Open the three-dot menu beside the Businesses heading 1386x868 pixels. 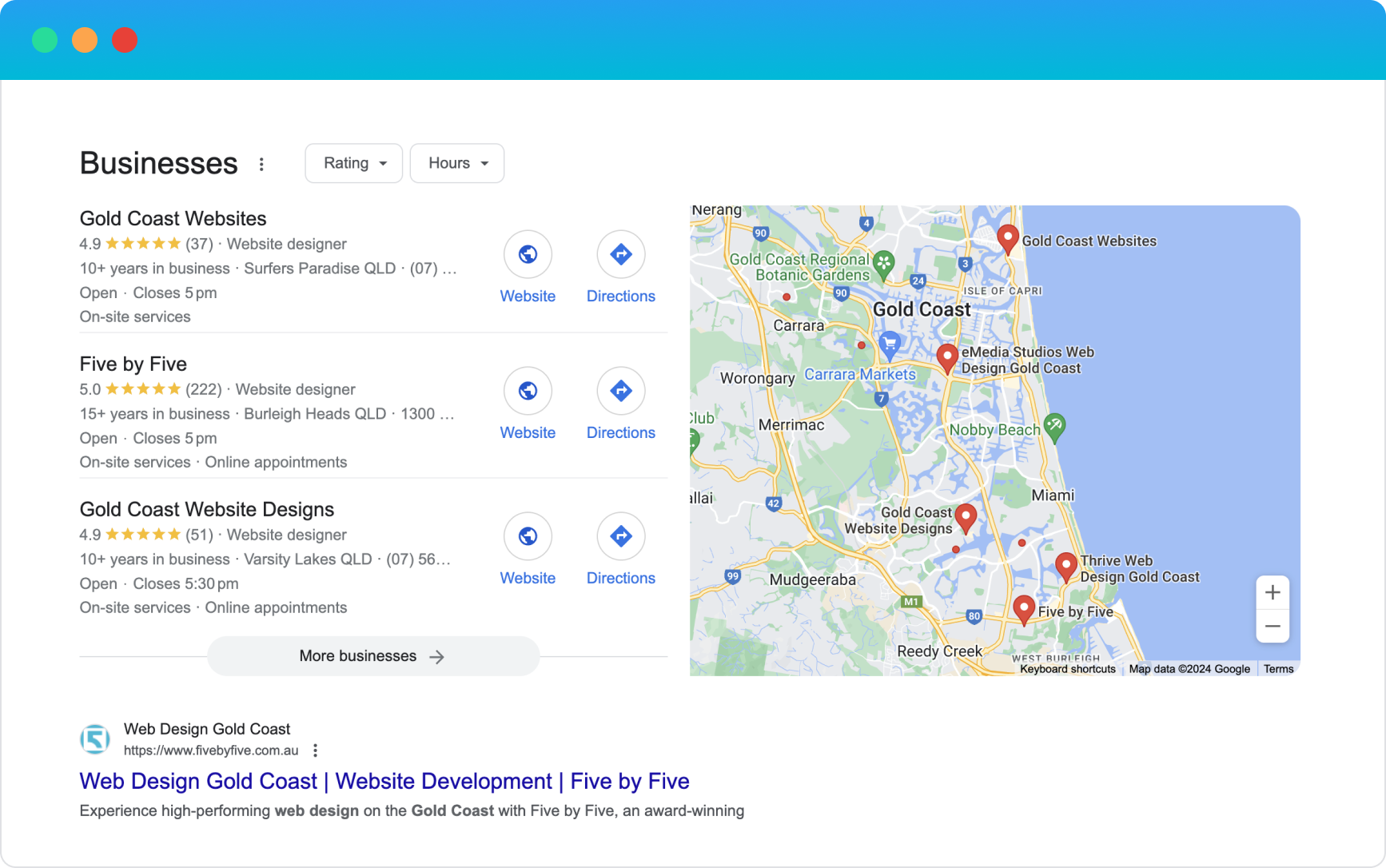click(x=261, y=164)
